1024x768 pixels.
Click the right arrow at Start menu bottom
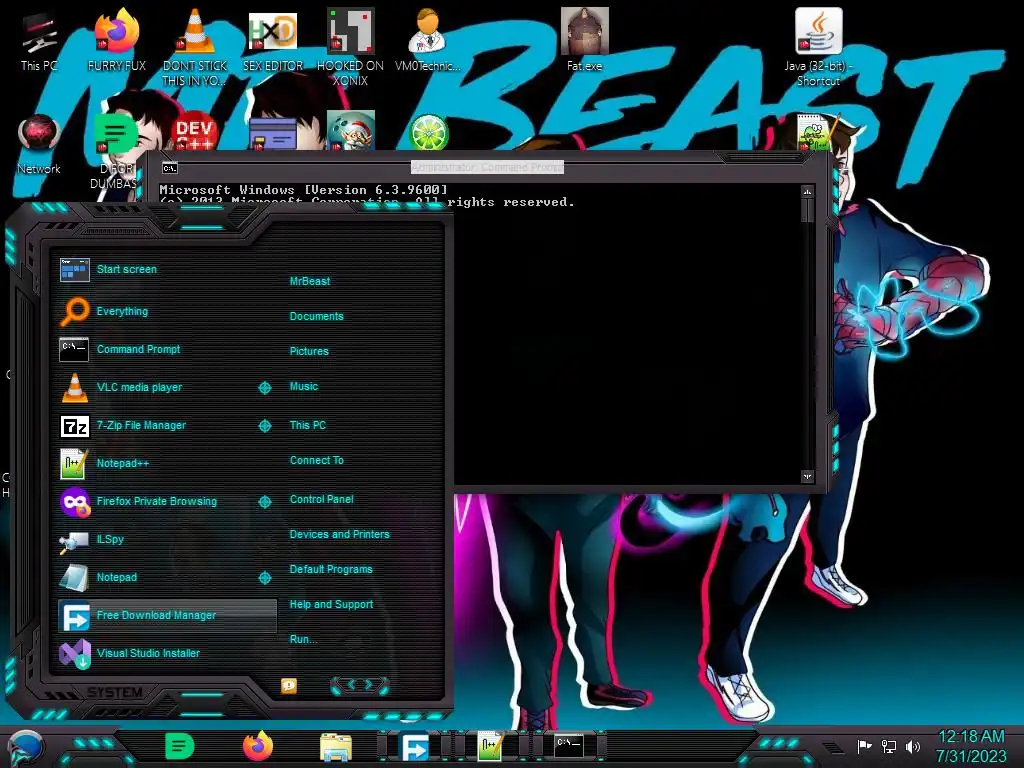point(368,684)
